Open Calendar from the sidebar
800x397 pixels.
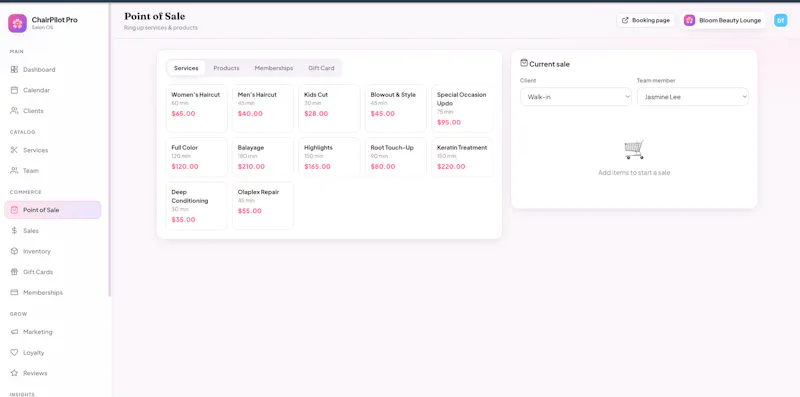53,90
